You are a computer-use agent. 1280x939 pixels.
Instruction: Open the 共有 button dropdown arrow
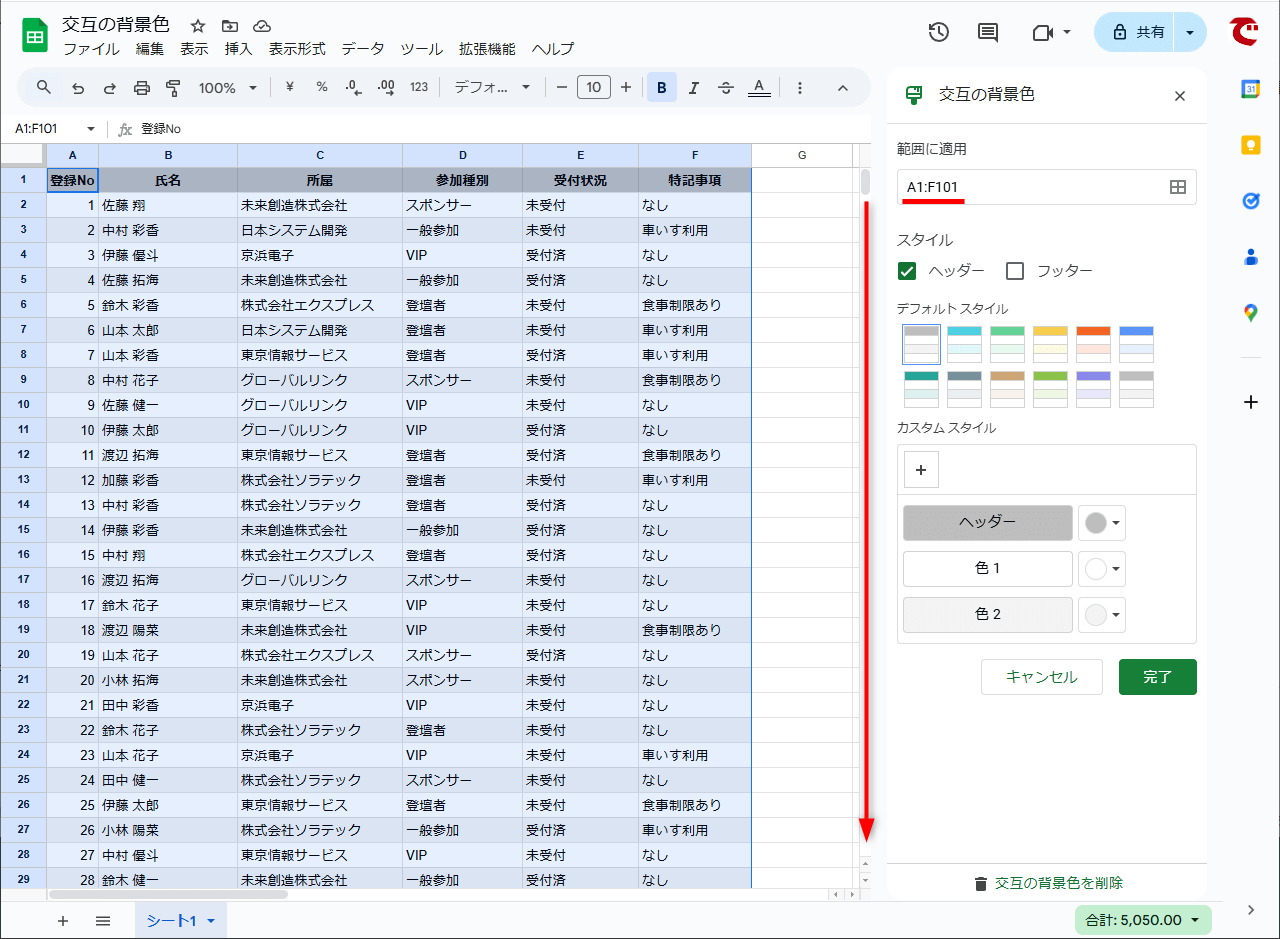click(1190, 32)
